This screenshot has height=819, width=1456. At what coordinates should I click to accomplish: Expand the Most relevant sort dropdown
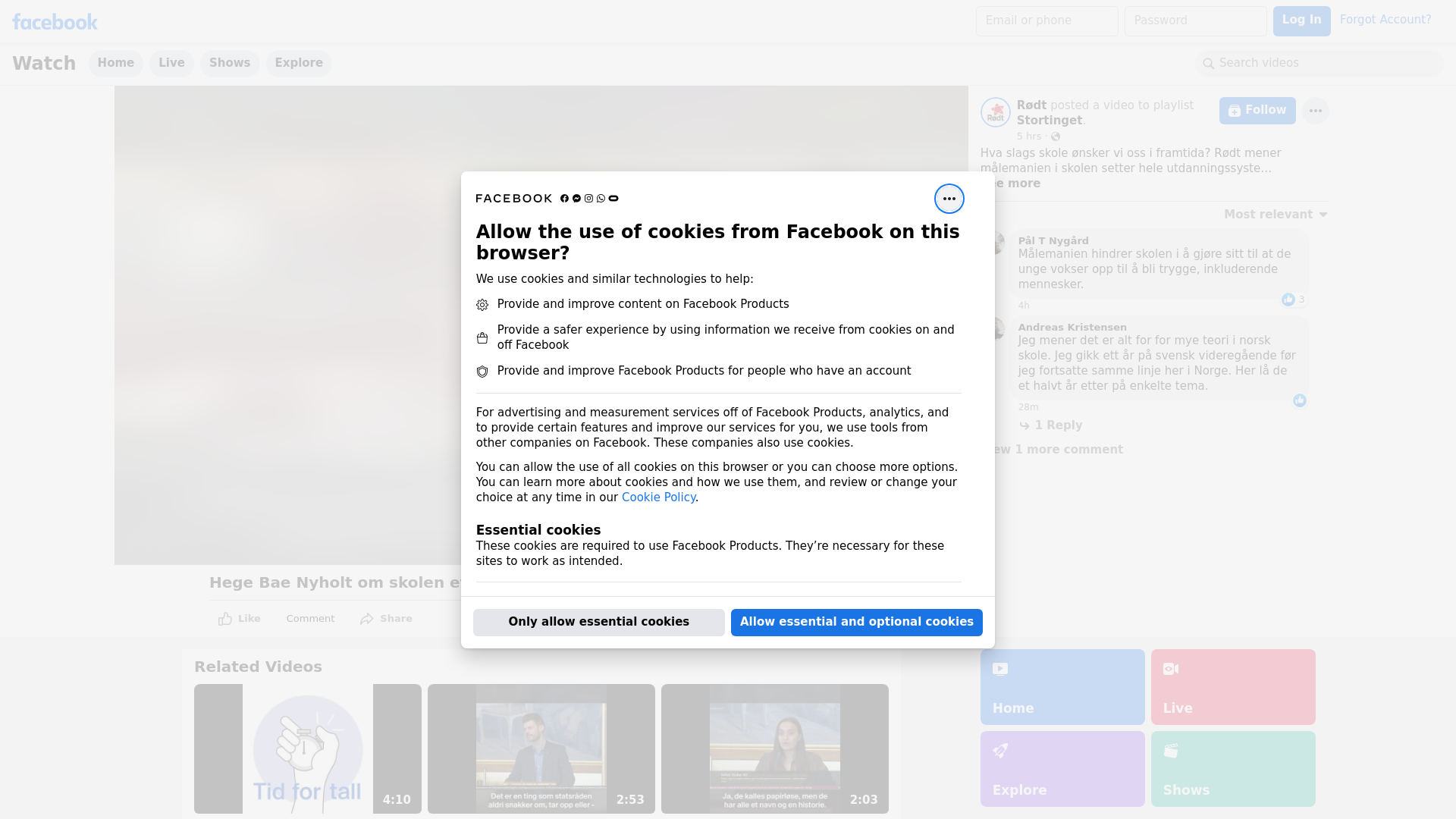(1276, 215)
